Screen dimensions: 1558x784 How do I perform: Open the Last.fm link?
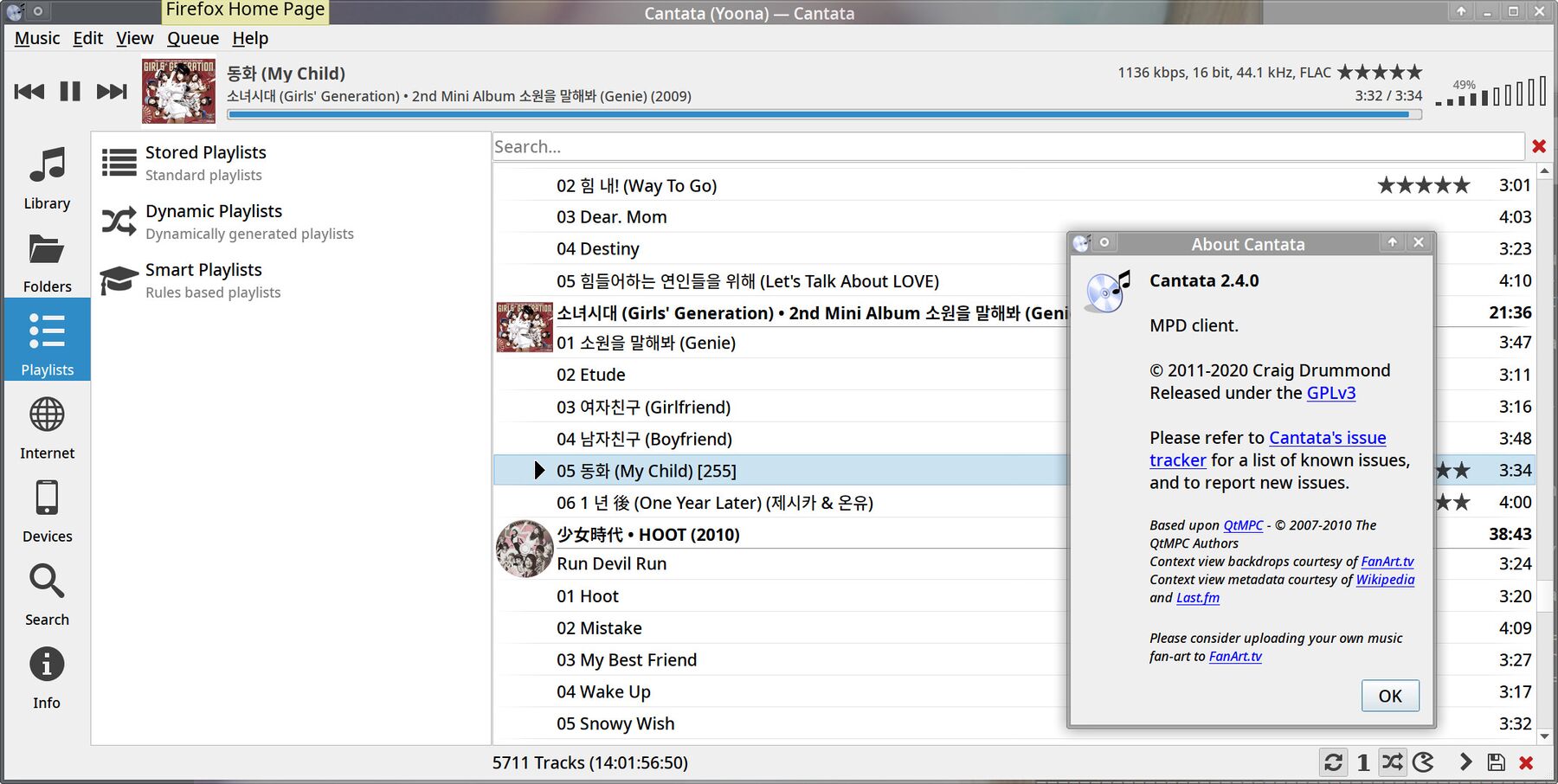(x=1198, y=598)
